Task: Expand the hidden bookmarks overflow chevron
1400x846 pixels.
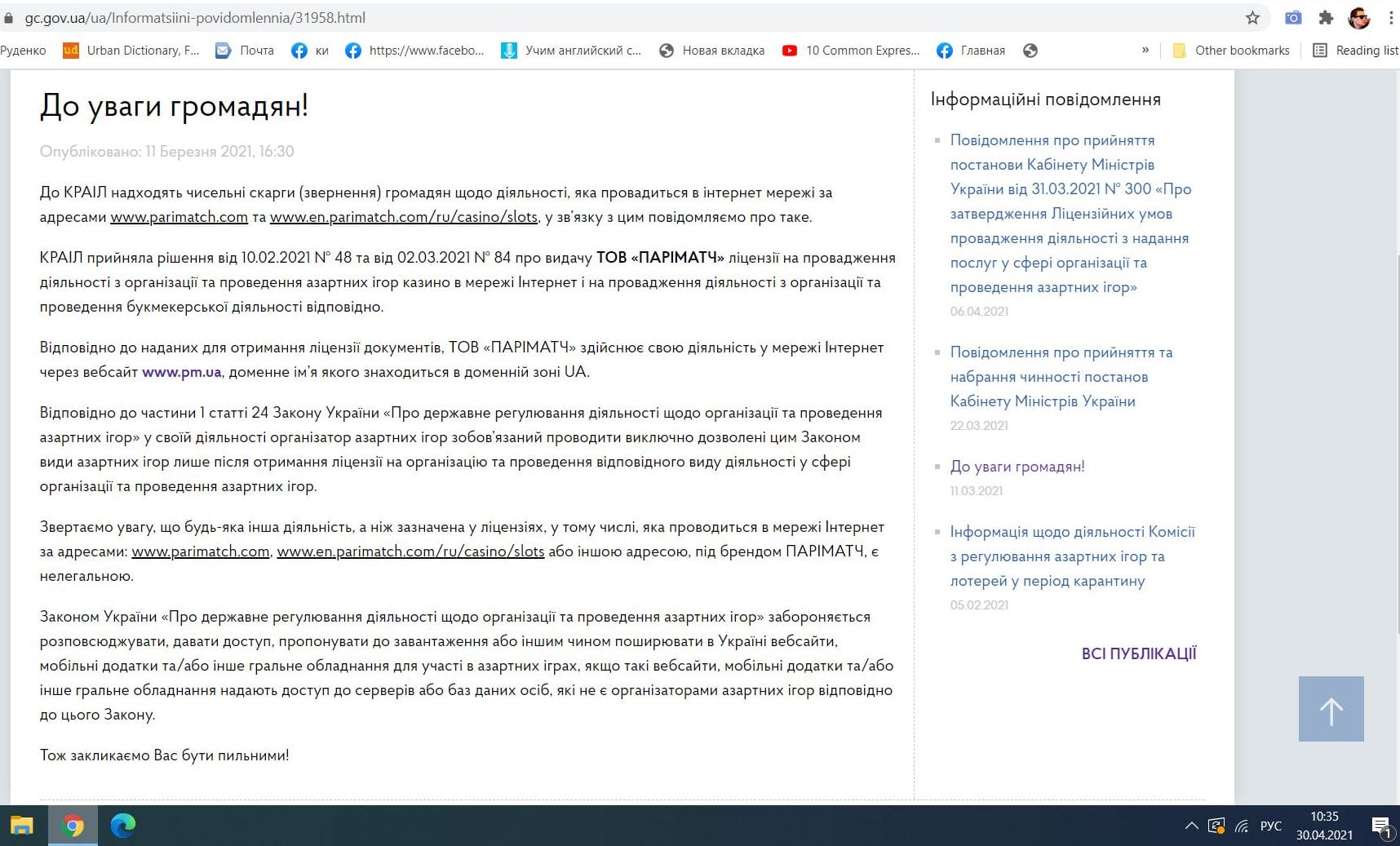Action: pyautogui.click(x=1145, y=51)
